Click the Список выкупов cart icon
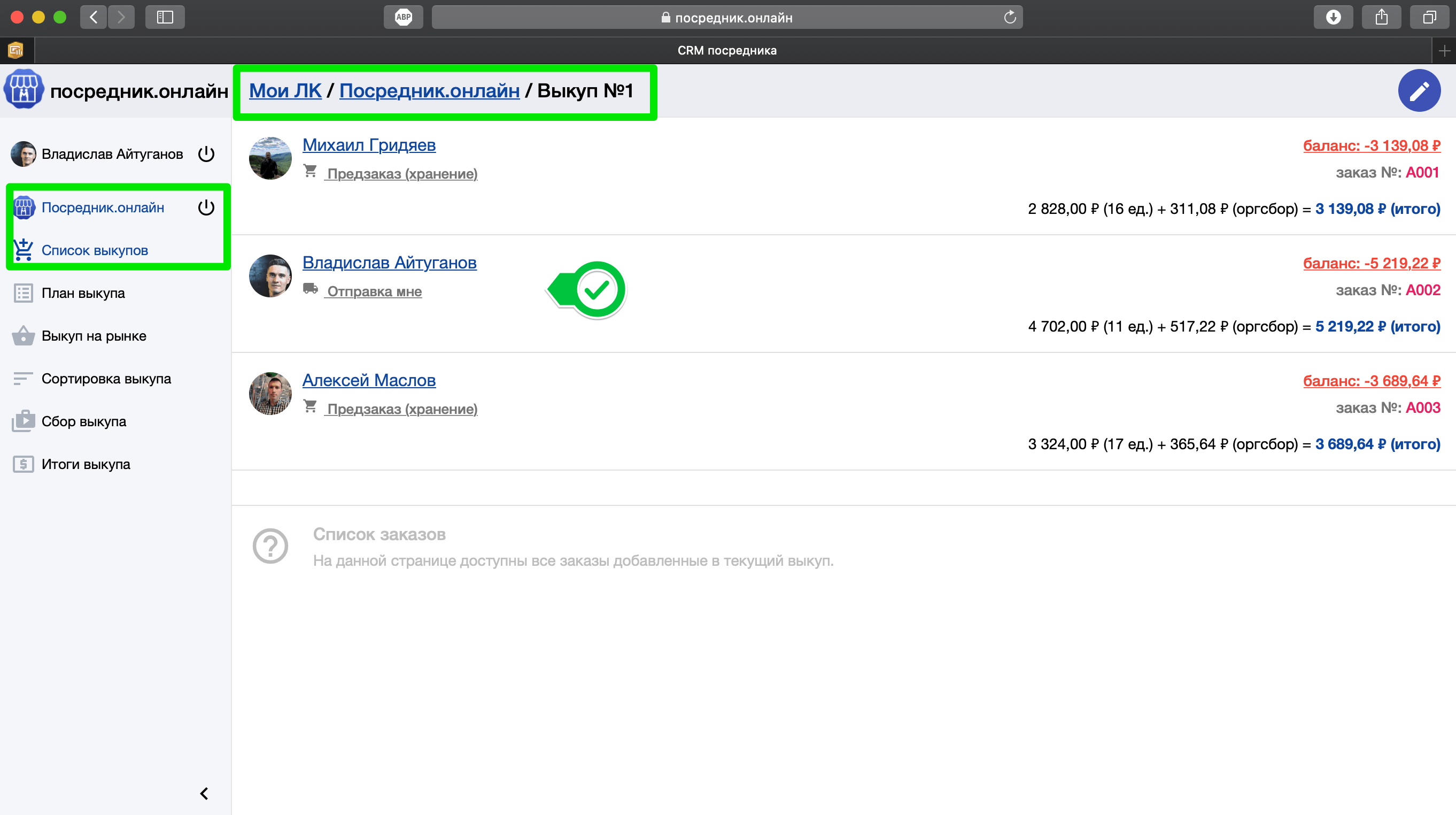1456x815 pixels. tap(22, 250)
